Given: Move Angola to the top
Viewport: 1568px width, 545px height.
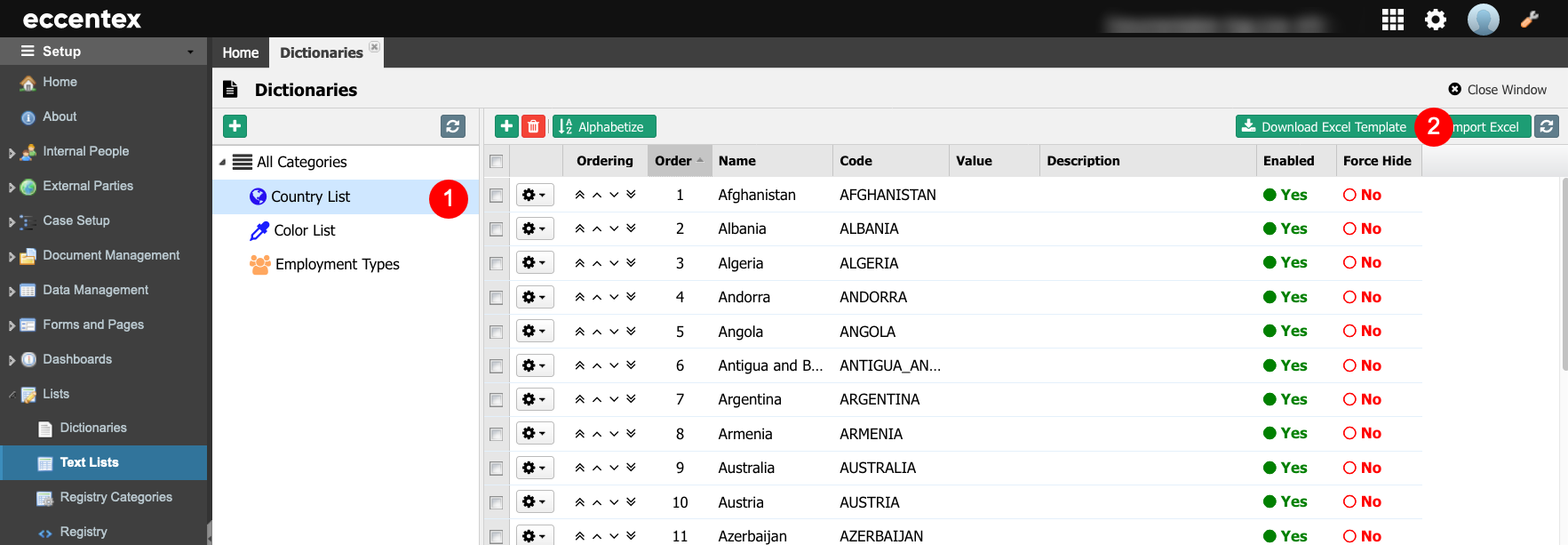Looking at the screenshot, I should [x=579, y=332].
